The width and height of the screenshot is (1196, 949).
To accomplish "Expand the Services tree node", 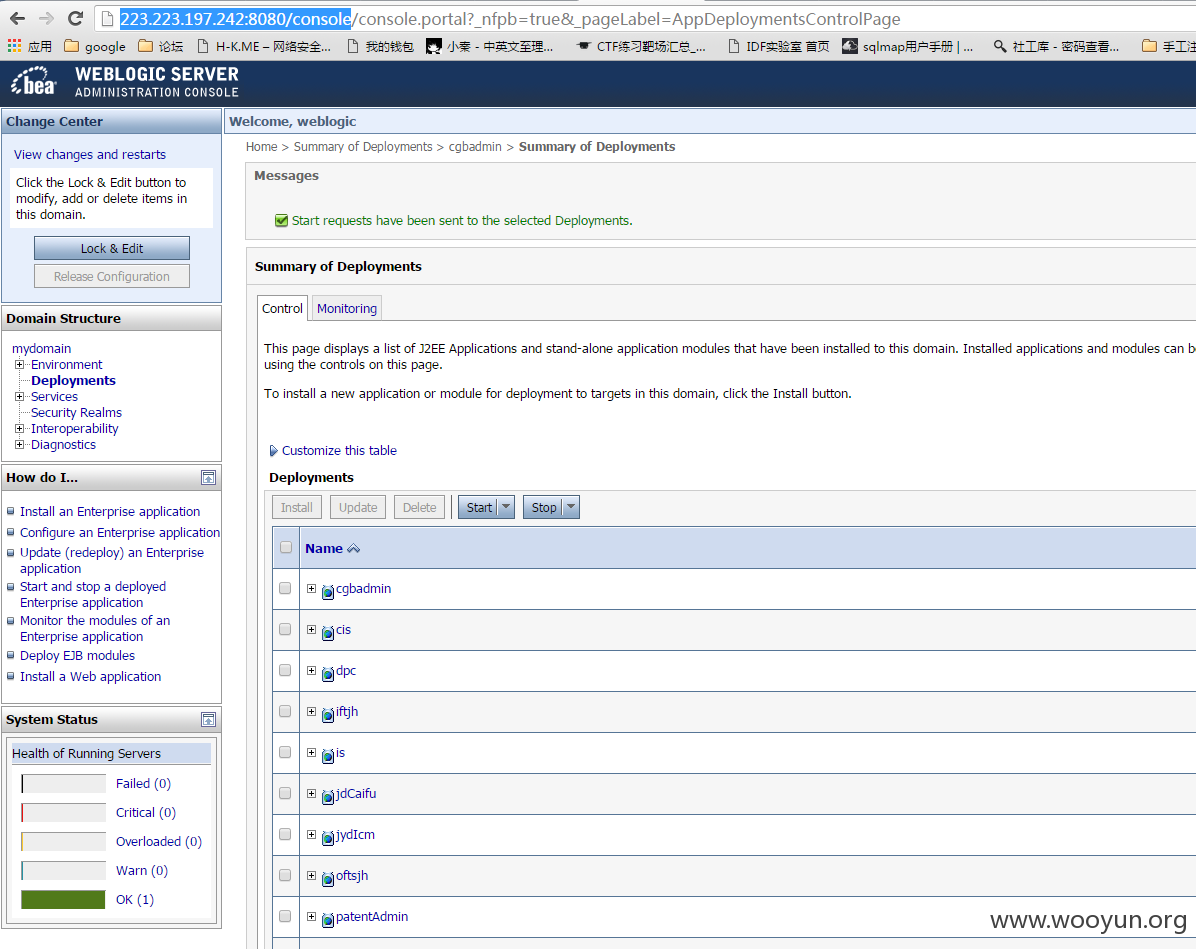I will tap(20, 397).
